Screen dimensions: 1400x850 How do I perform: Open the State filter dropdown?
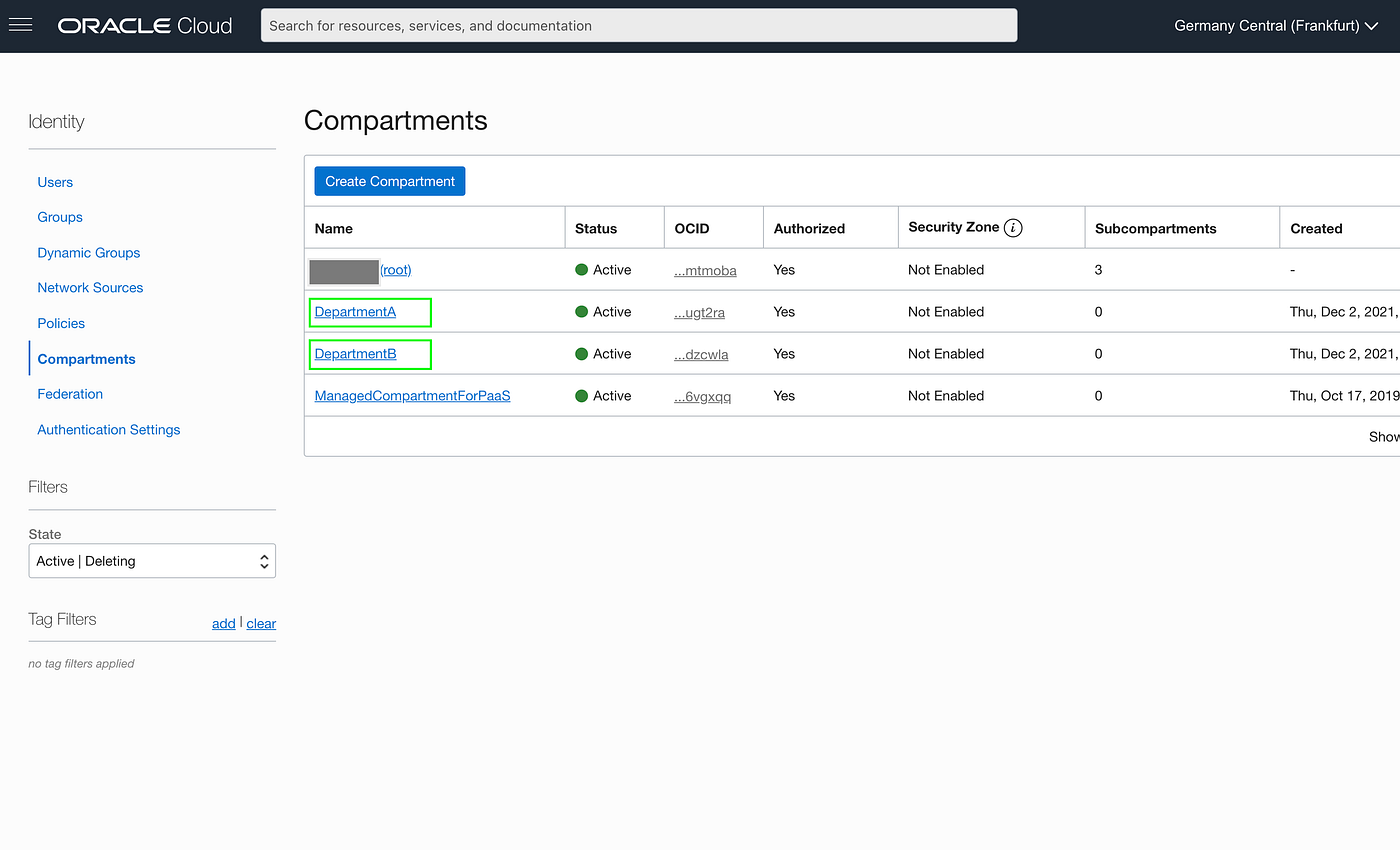[x=152, y=561]
